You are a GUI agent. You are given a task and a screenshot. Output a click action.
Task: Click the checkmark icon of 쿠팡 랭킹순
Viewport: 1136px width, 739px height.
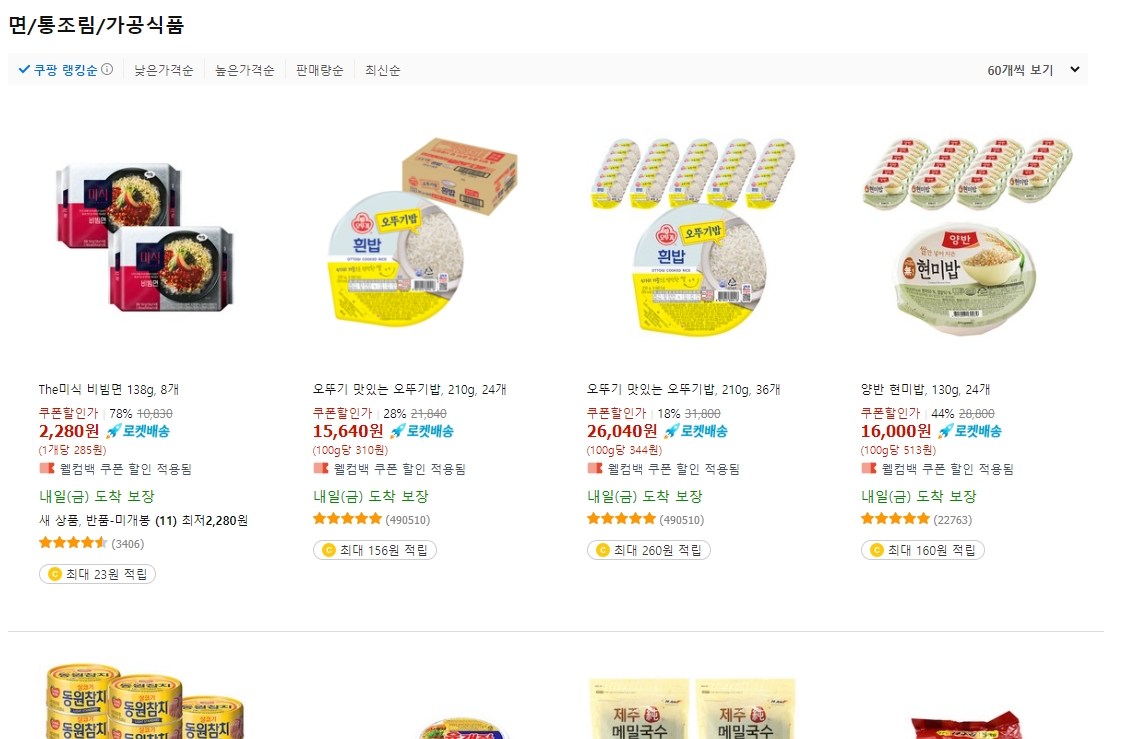point(24,70)
